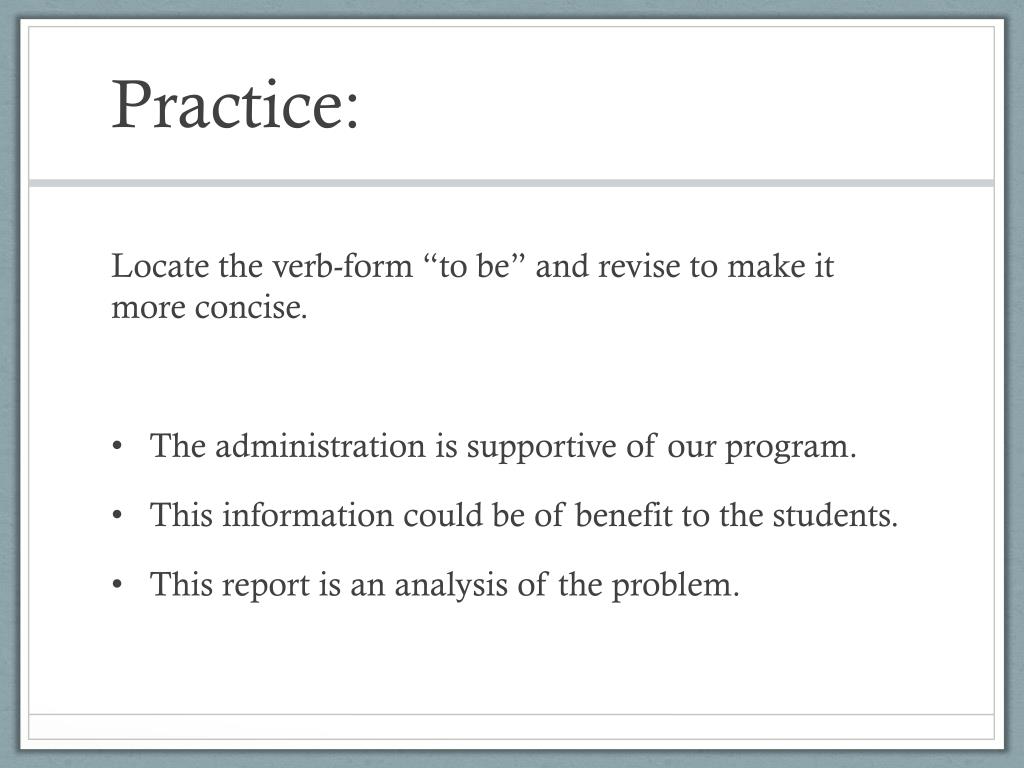Click the bullet dot before "This information"
Viewport: 1024px width, 768px height.
(117, 516)
